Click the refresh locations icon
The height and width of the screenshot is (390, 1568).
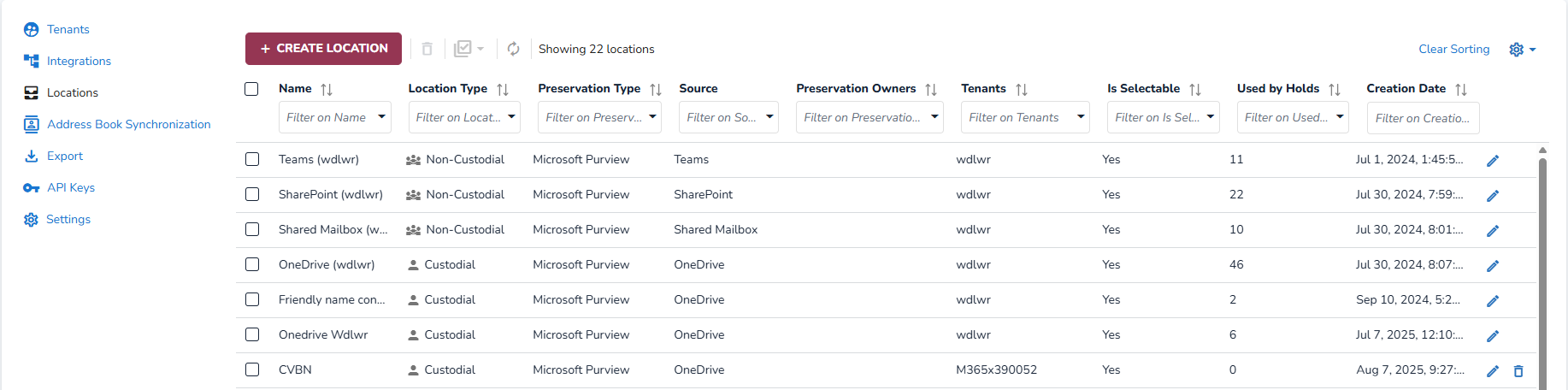coord(513,49)
